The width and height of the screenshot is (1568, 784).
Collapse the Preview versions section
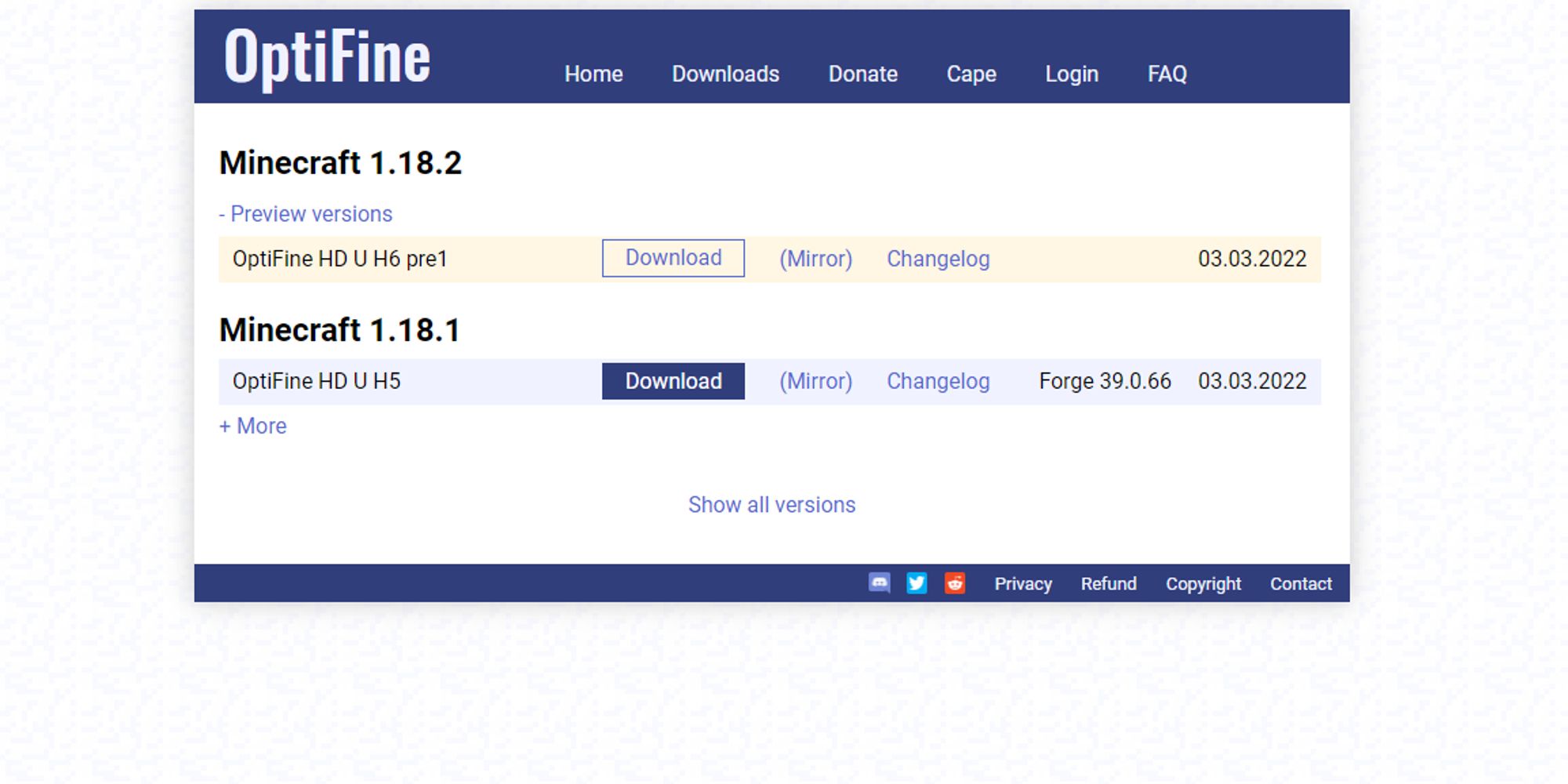click(306, 214)
